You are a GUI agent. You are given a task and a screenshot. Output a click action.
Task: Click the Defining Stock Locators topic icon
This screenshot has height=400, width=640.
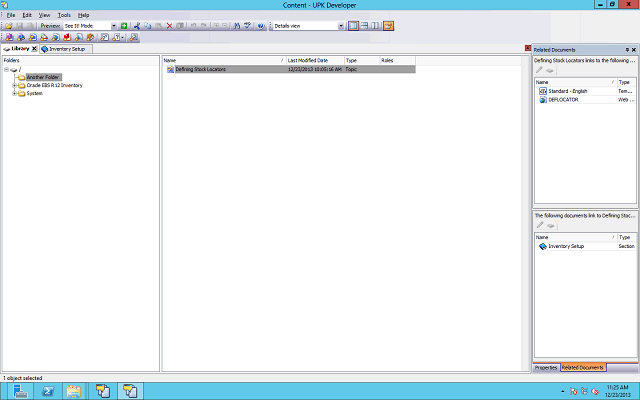tap(170, 69)
